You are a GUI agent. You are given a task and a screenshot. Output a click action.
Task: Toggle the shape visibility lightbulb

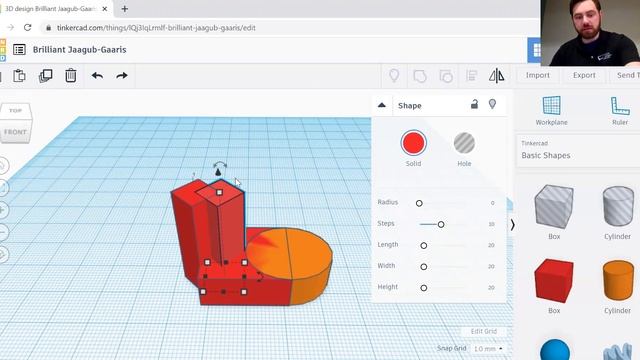point(492,104)
